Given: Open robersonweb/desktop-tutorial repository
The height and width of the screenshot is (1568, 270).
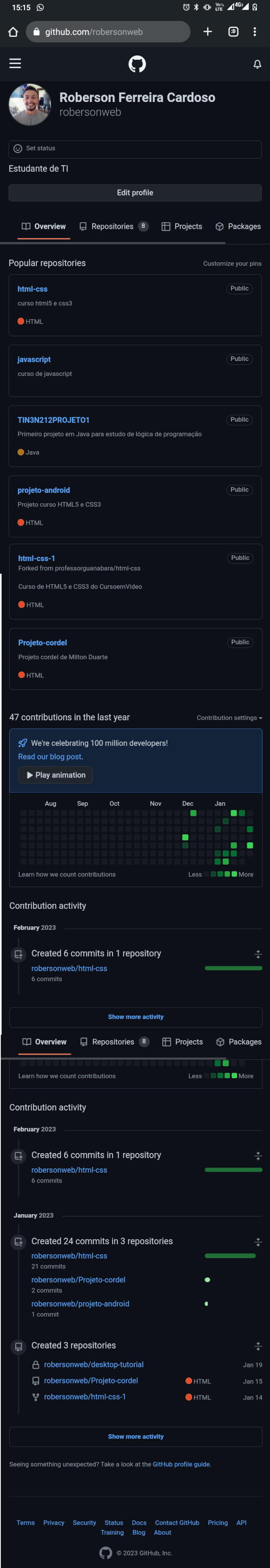Looking at the screenshot, I should 94,1365.
